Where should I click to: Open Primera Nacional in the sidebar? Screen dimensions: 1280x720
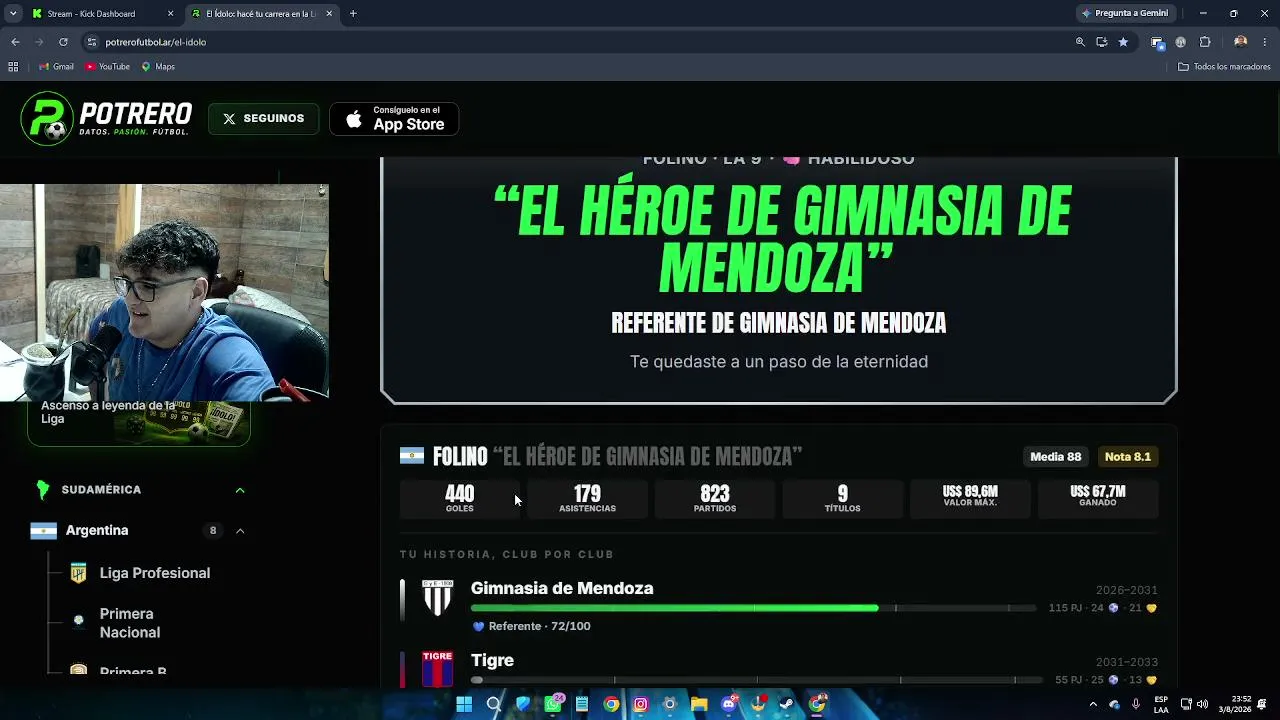(x=130, y=623)
